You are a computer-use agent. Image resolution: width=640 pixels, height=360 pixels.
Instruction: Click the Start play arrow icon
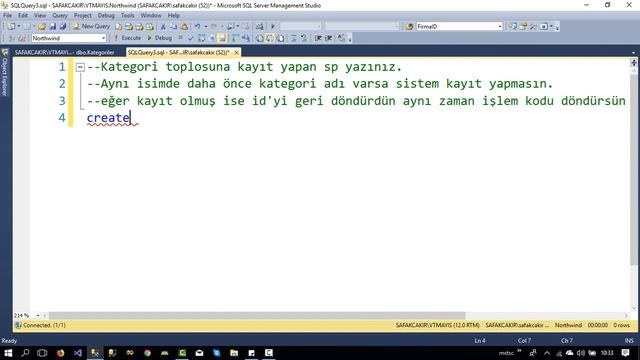[273, 26]
